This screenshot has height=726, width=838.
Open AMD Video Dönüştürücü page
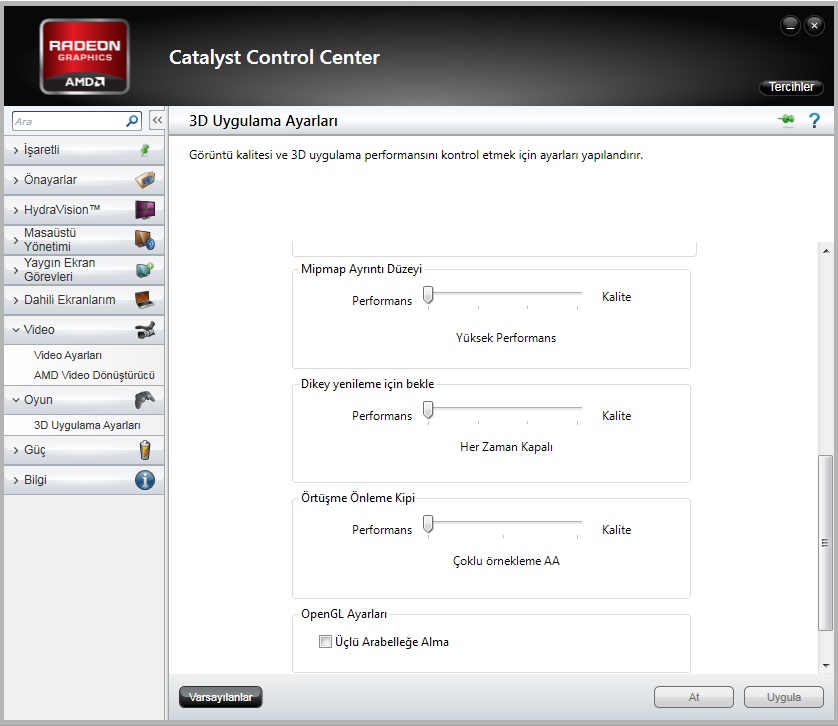pyautogui.click(x=94, y=375)
